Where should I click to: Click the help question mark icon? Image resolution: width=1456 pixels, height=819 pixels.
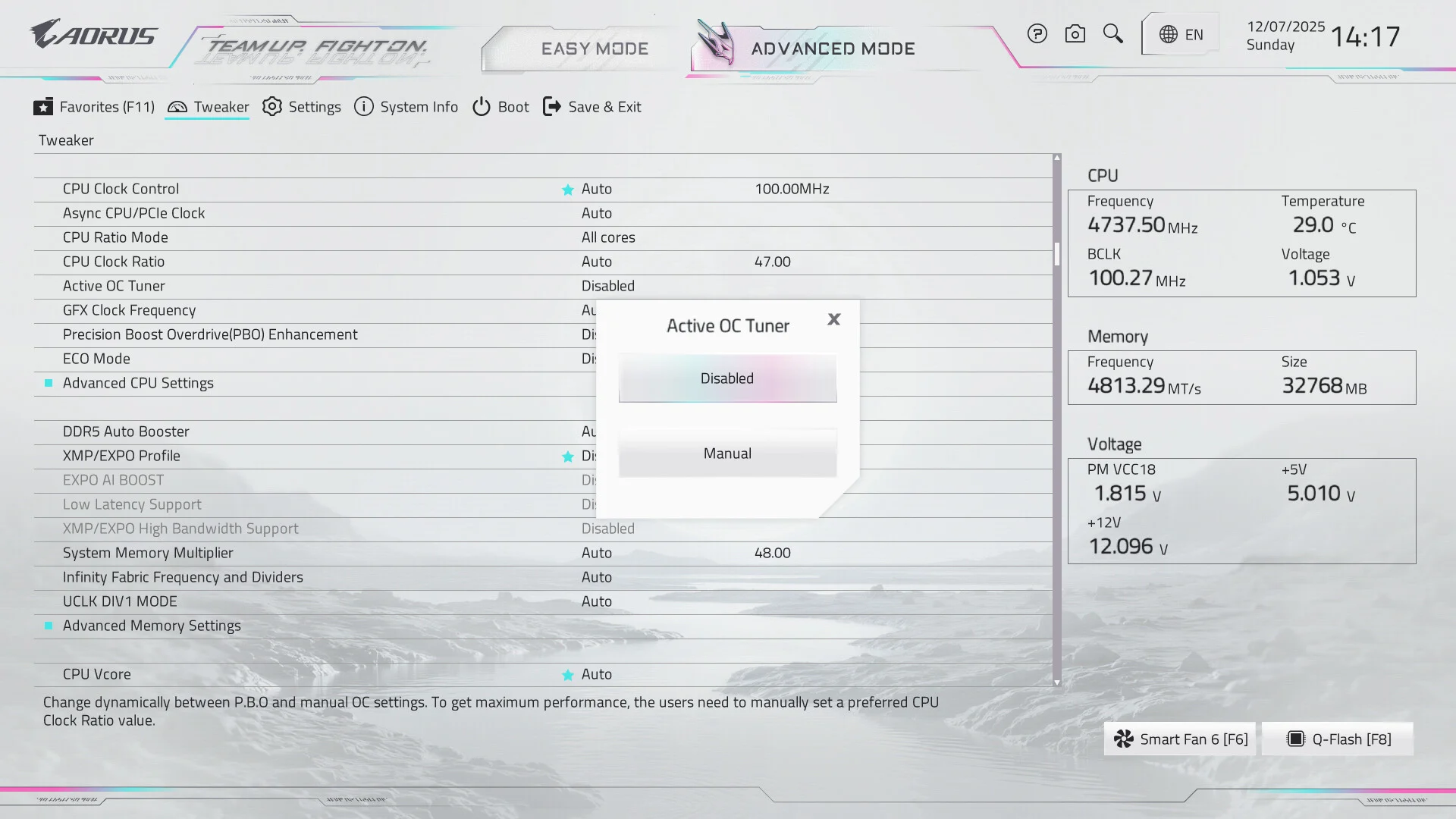[x=1037, y=34]
